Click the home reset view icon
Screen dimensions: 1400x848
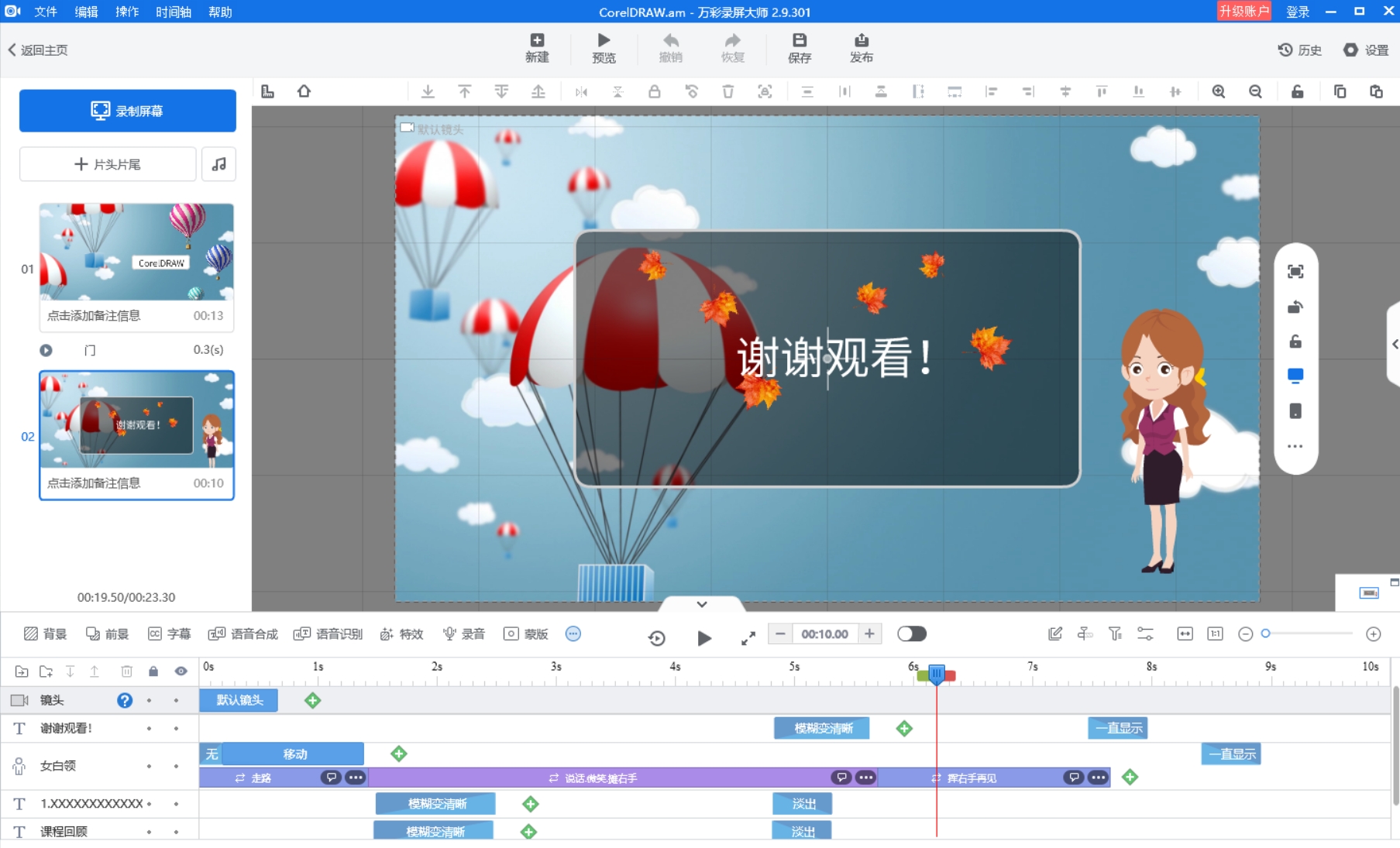pos(304,91)
